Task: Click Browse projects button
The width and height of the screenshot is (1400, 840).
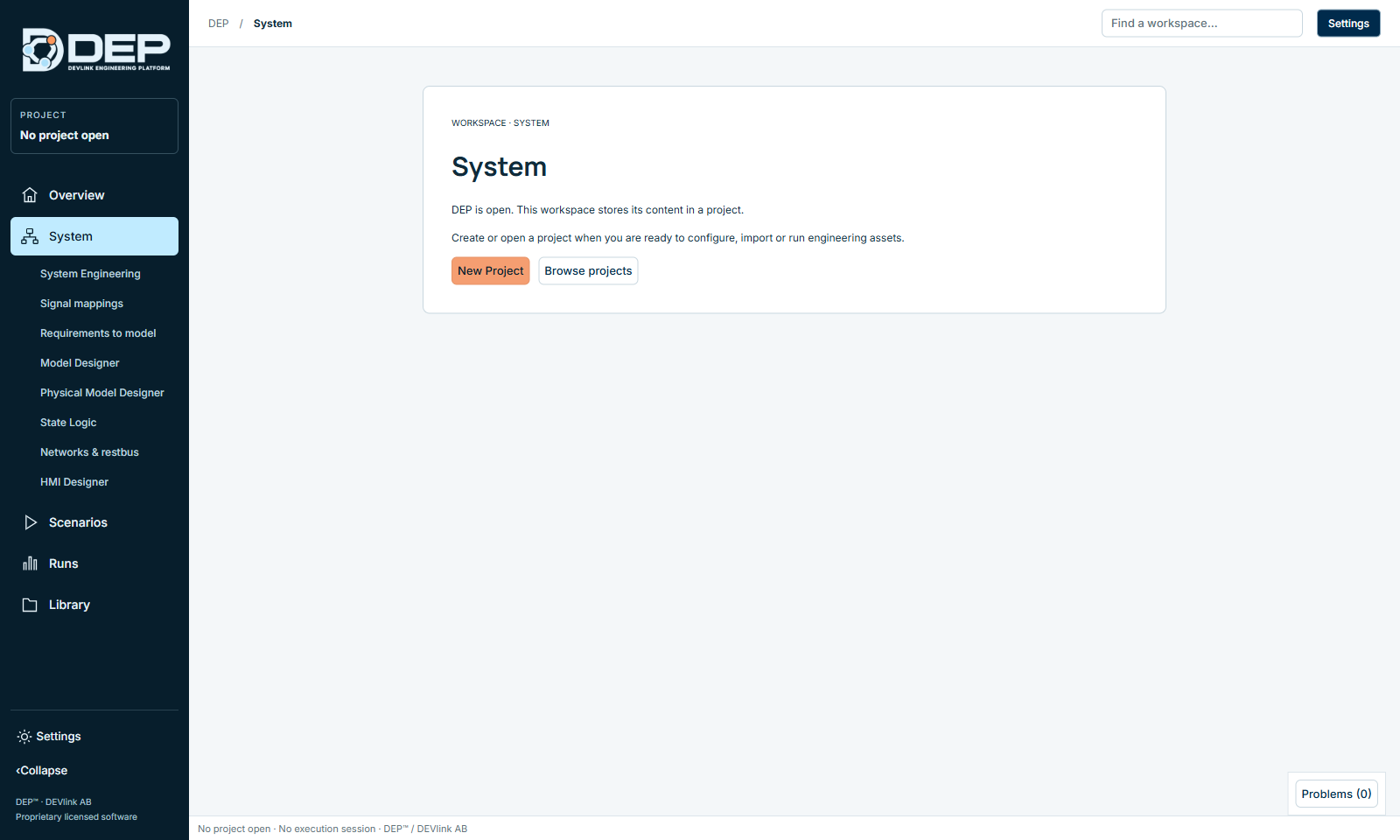Action: coord(588,271)
